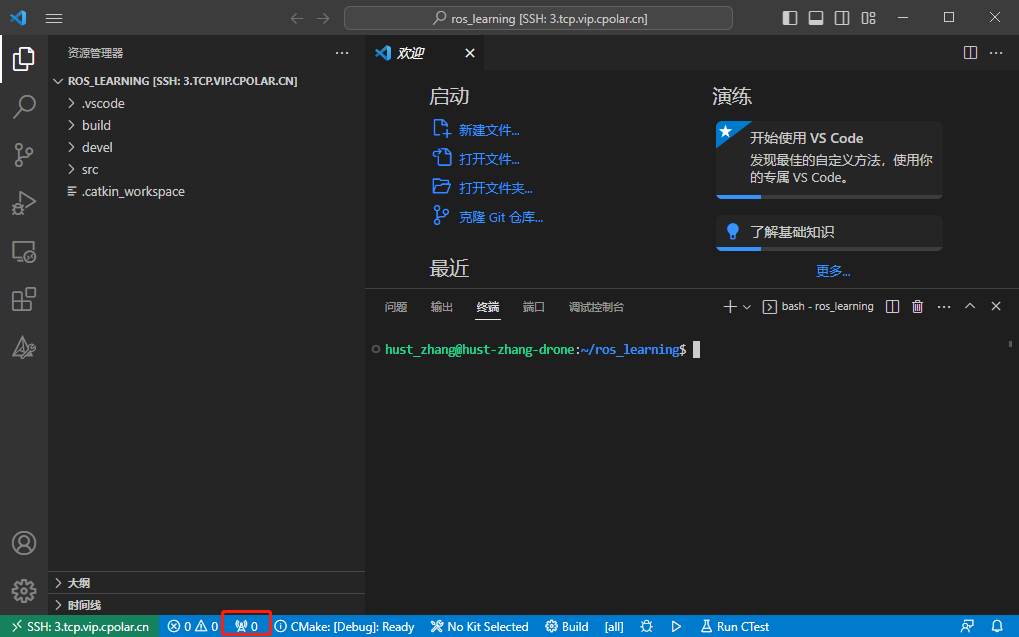This screenshot has width=1019, height=637.
Task: Click the CMake Build status bar button
Action: pyautogui.click(x=566, y=627)
